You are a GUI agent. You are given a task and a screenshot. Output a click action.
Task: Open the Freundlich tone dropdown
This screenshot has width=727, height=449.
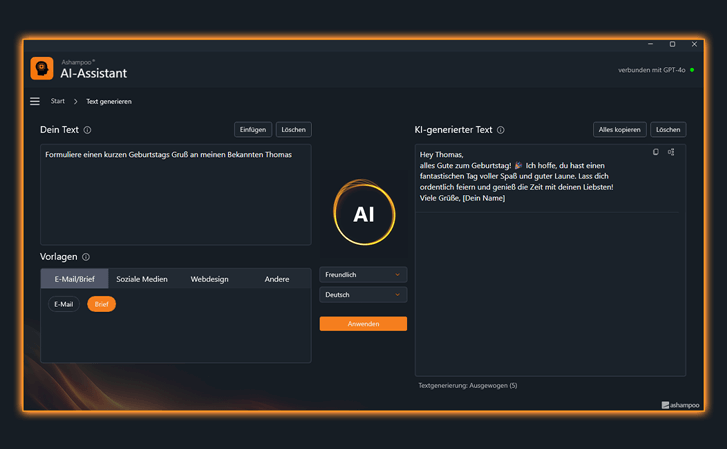click(363, 275)
